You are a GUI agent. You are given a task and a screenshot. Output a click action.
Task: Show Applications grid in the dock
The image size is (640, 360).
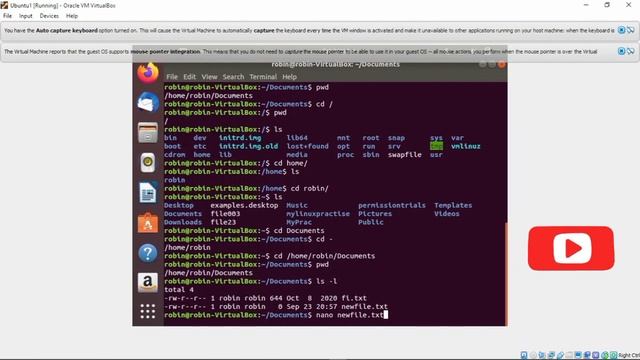[x=148, y=311]
